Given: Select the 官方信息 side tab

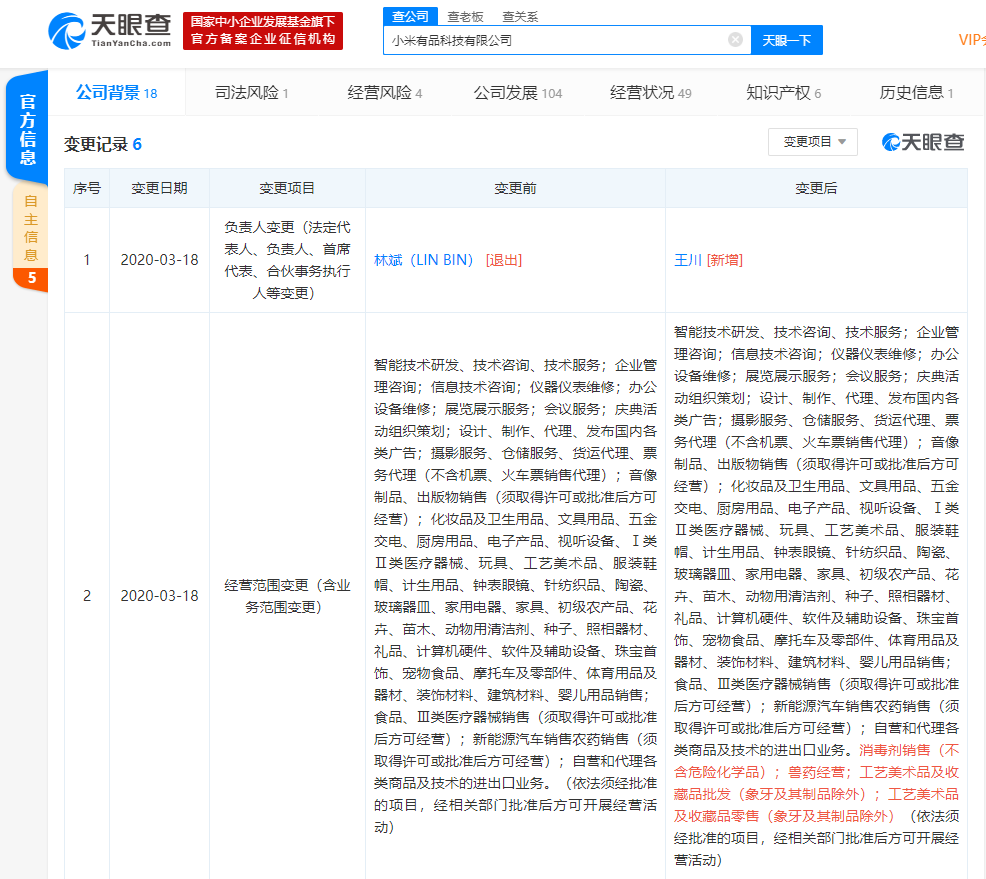Looking at the screenshot, I should pyautogui.click(x=28, y=129).
